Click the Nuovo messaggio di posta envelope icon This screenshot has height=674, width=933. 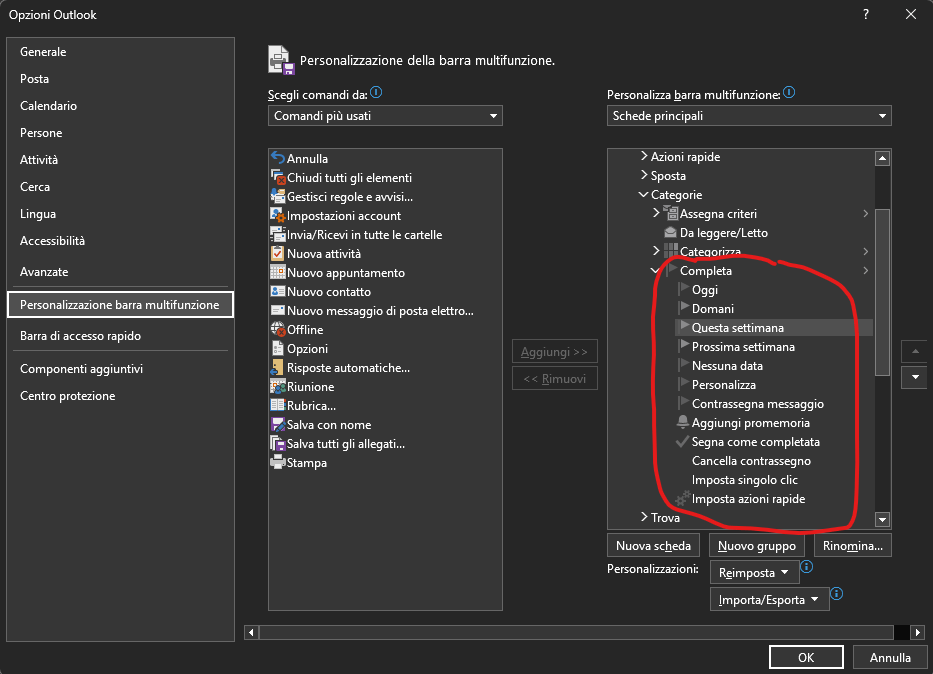pos(278,311)
